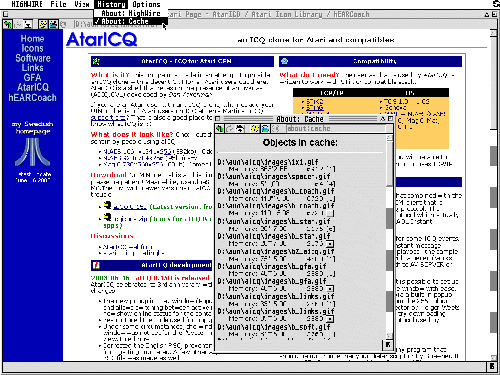This screenshot has width=500, height=375.
Task: Open my Swedish homepage link
Action: 32,128
